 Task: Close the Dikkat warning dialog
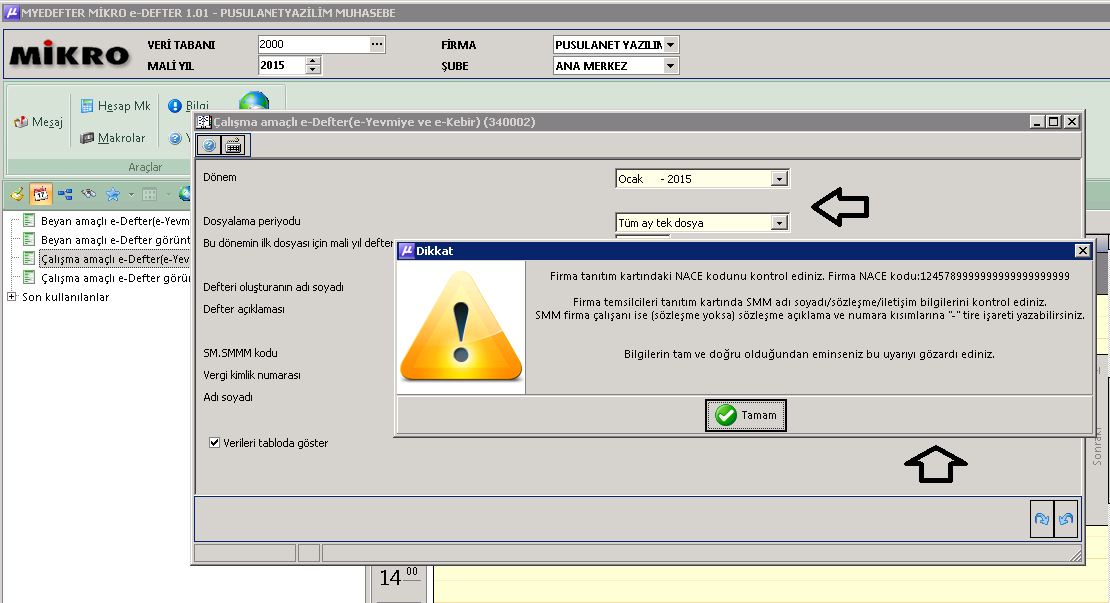click(1082, 251)
